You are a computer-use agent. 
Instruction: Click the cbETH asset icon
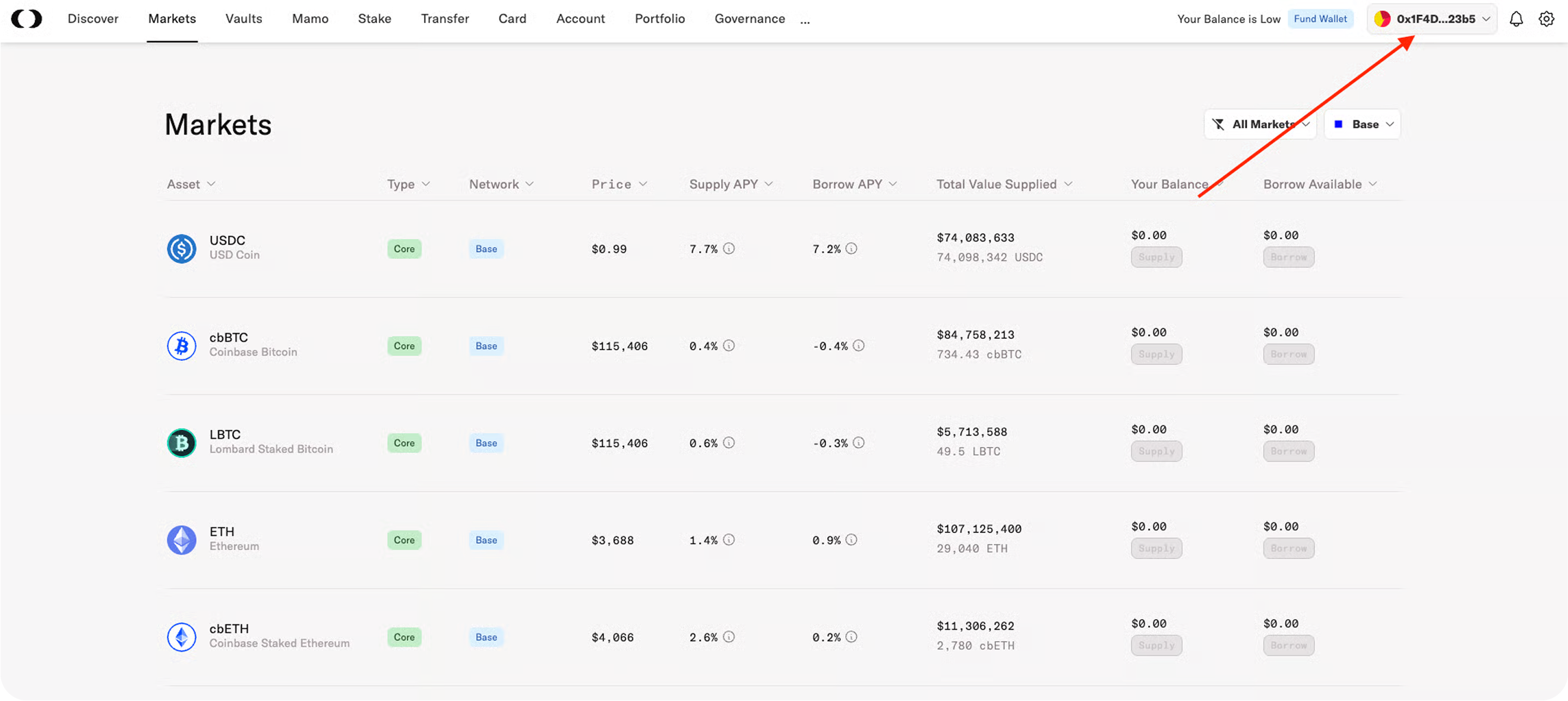click(181, 637)
